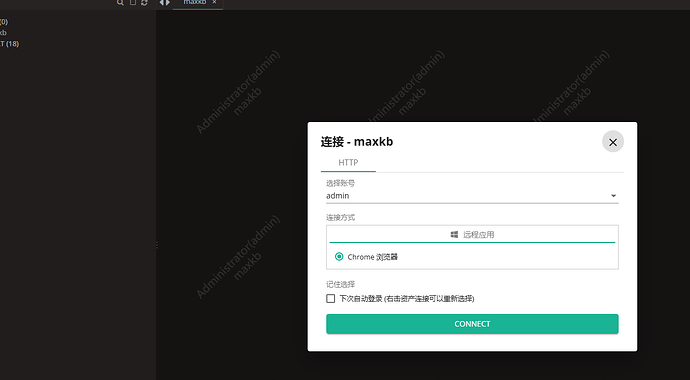Screen dimensions: 690x380
Task: Close the connect dialog with the X button
Action: [x=613, y=142]
